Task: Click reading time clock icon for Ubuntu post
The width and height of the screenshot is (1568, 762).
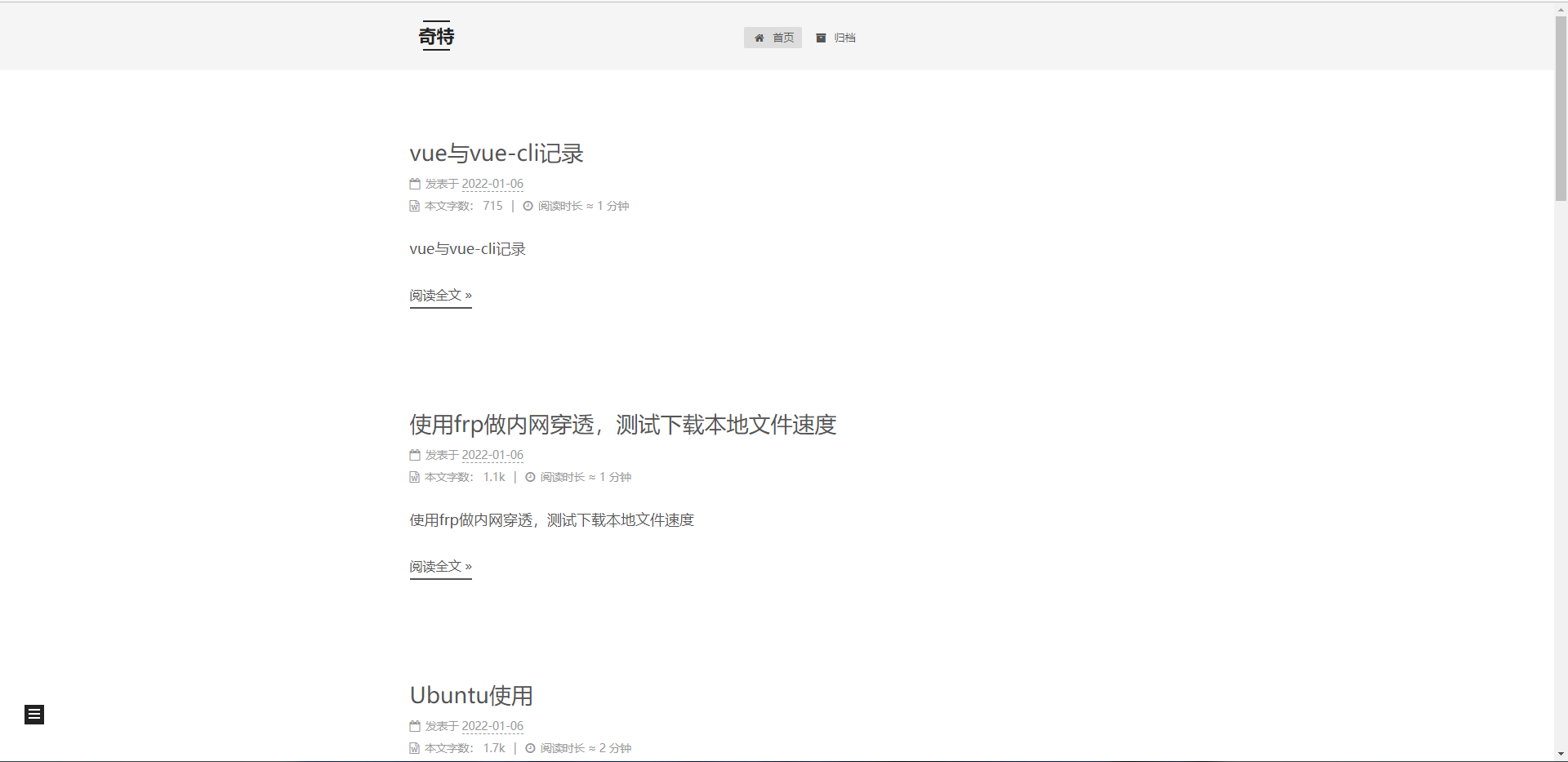Action: pos(530,748)
